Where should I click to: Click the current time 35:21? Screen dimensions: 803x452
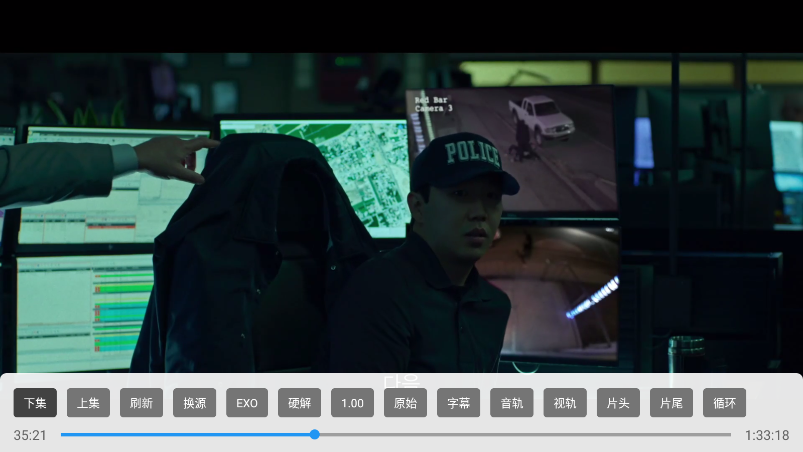[30, 435]
